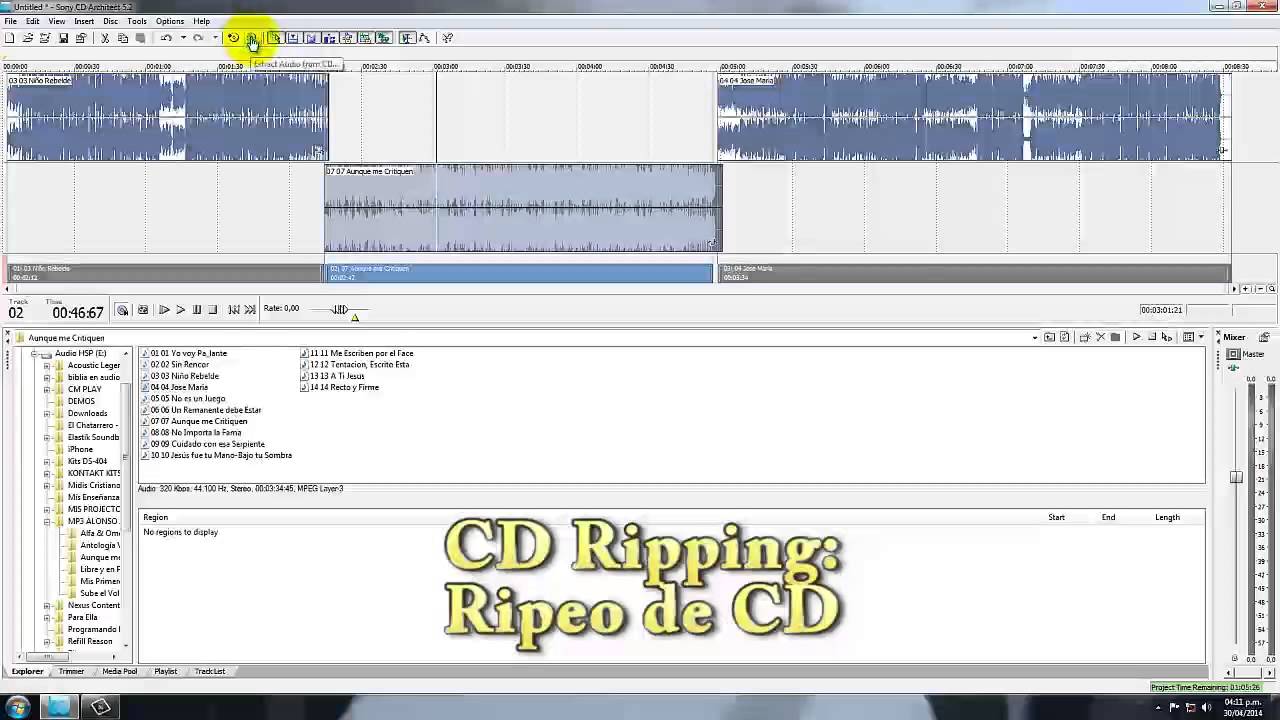Image resolution: width=1280 pixels, height=720 pixels.
Task: Click the Explorer Auto Preview icon
Action: [x=1166, y=337]
